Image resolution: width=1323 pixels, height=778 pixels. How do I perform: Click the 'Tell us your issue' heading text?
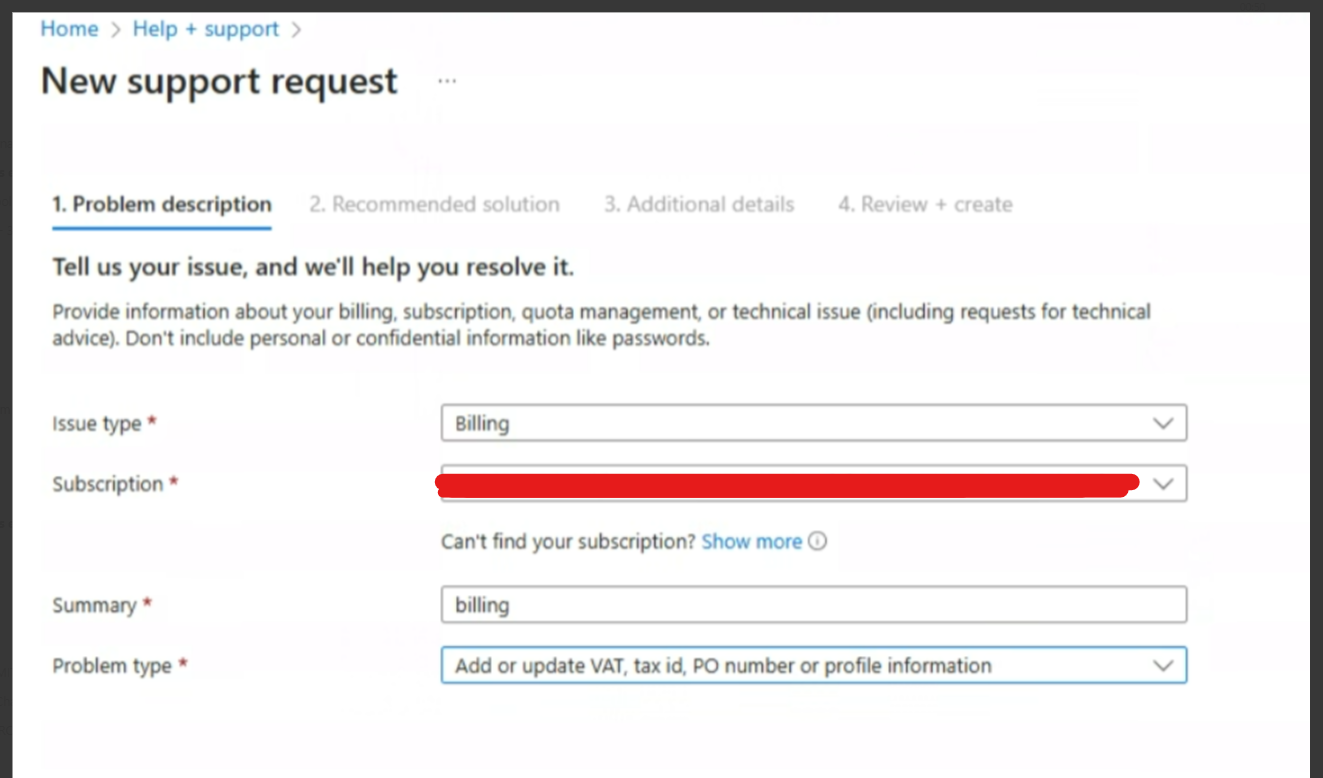click(x=313, y=268)
